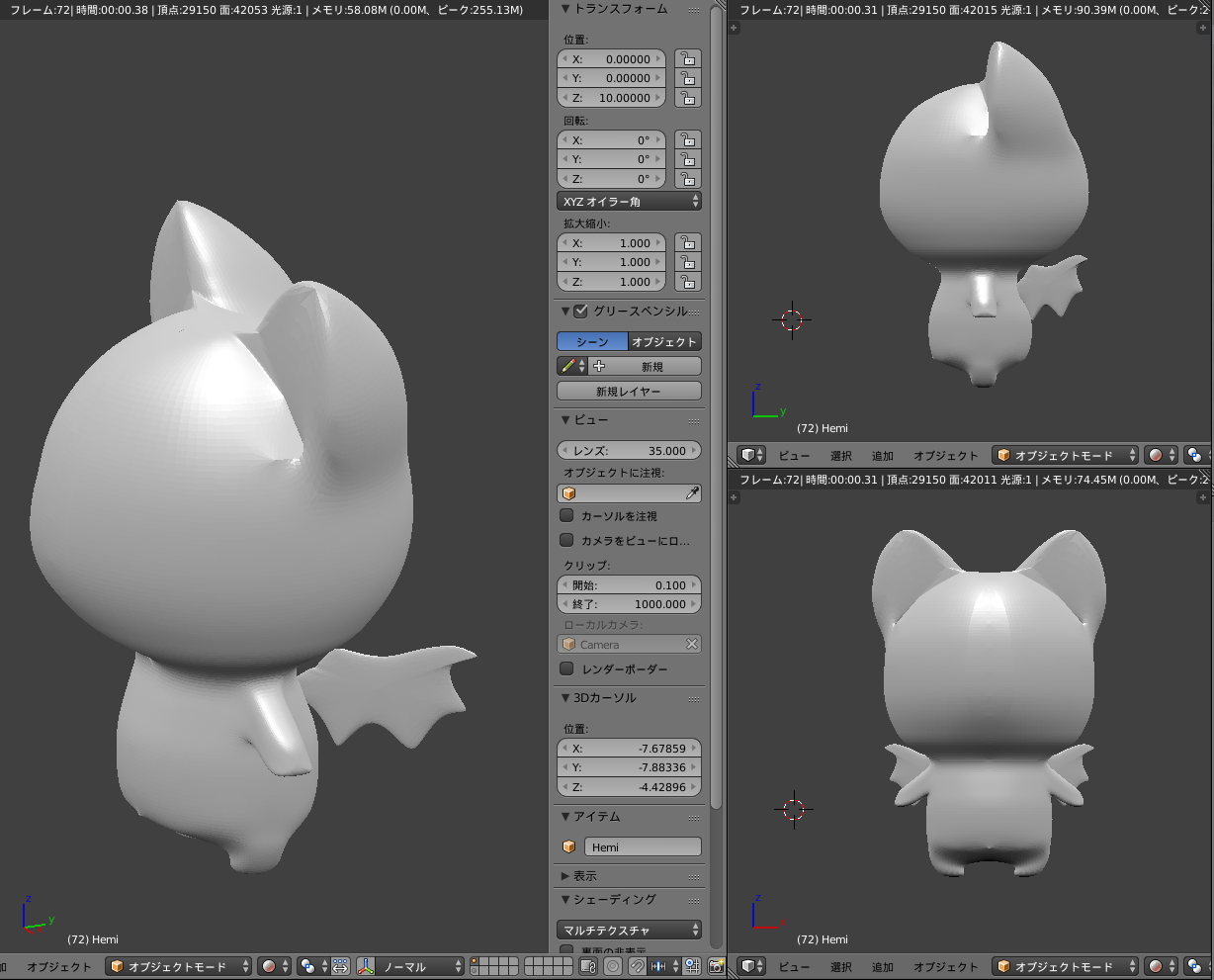Clear the local Camera field with the X icon
This screenshot has height=980, width=1214.
pyautogui.click(x=692, y=645)
